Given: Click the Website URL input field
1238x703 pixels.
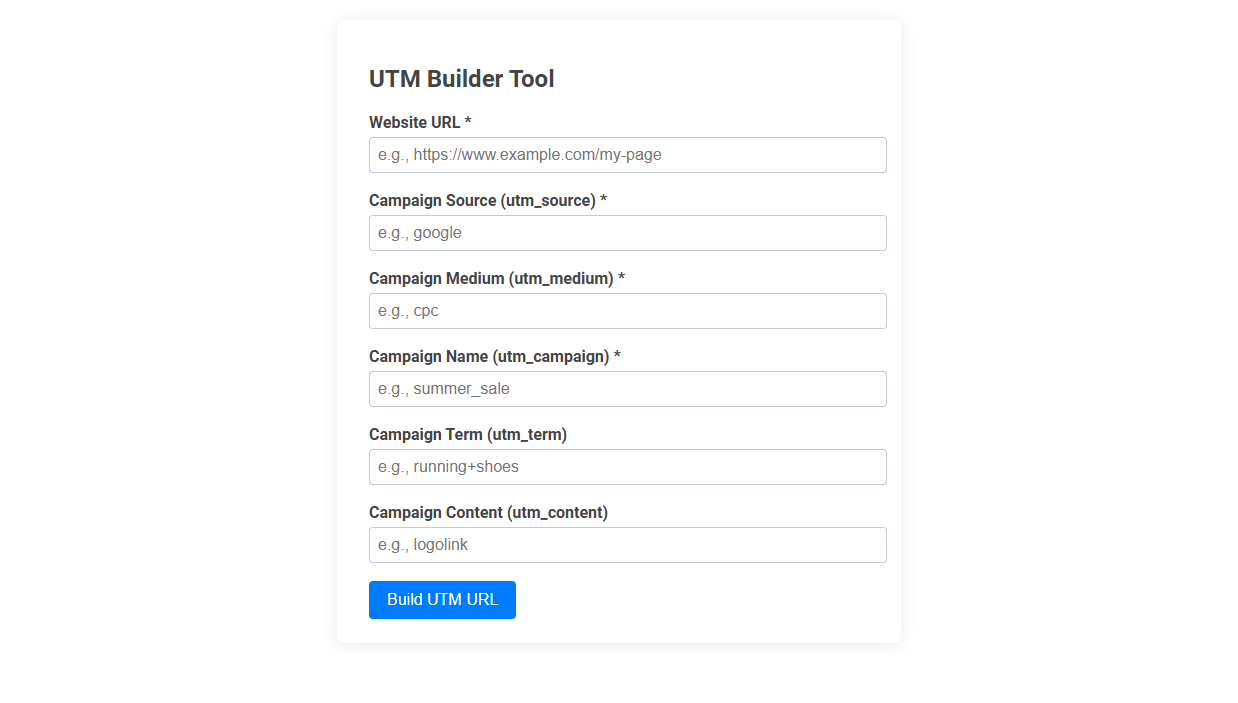Looking at the screenshot, I should click(627, 155).
